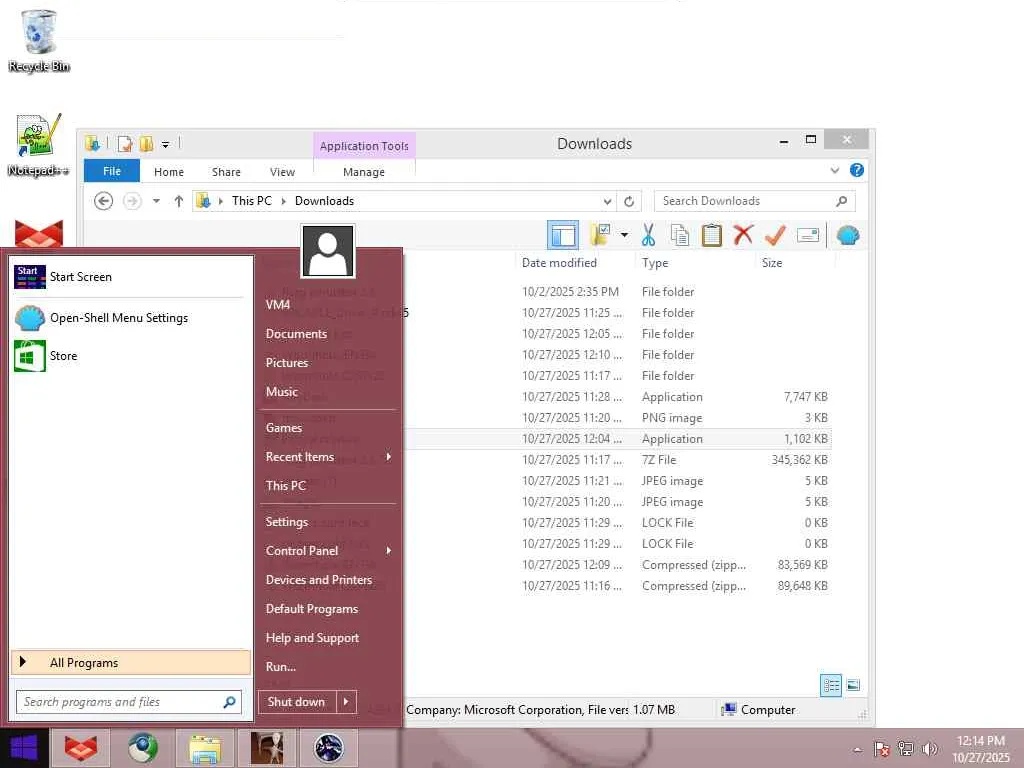Open the Manage ribbon tab
Screen dimensions: 1024x768
pos(364,172)
